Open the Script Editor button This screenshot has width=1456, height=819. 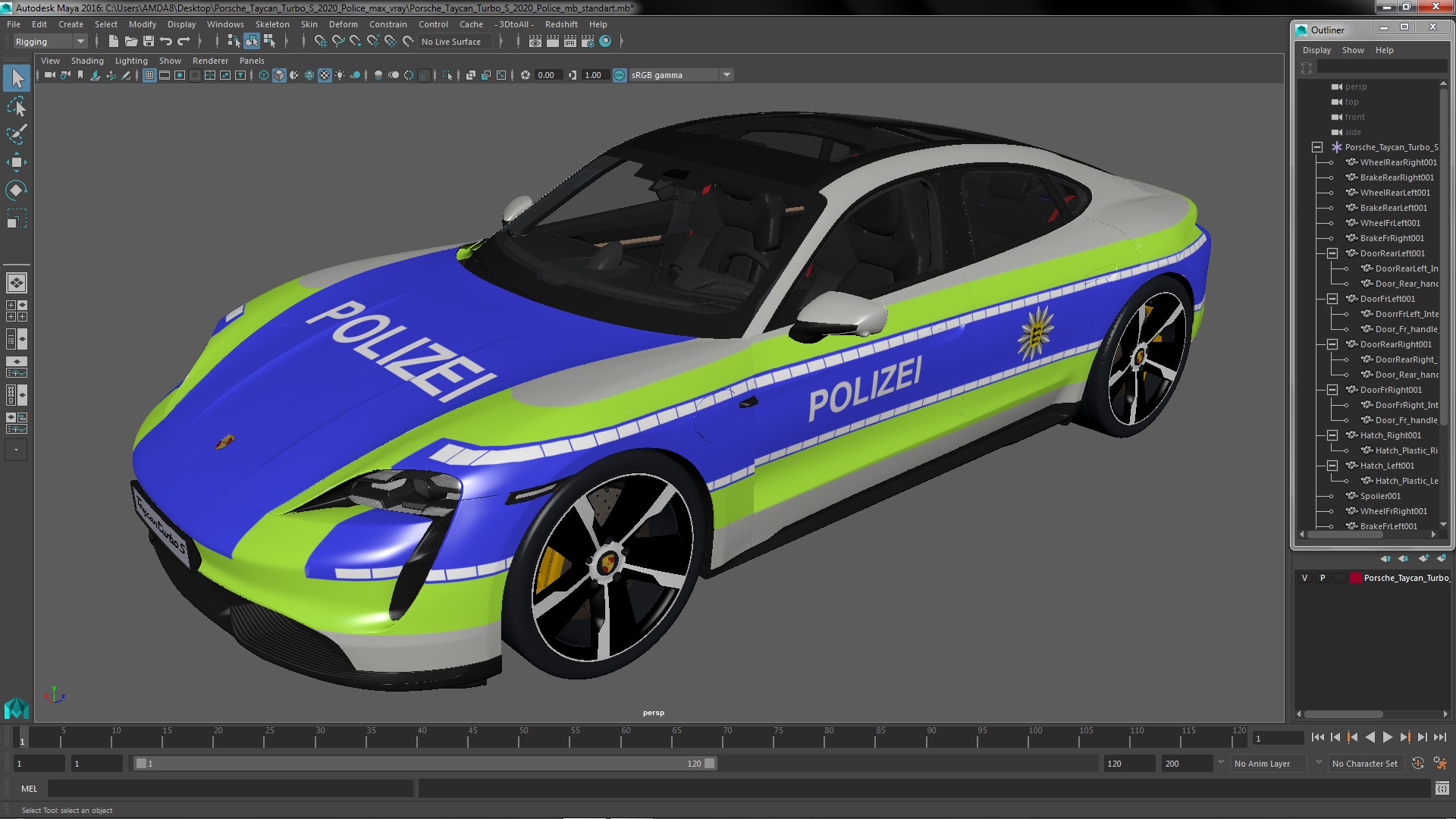(x=1442, y=789)
